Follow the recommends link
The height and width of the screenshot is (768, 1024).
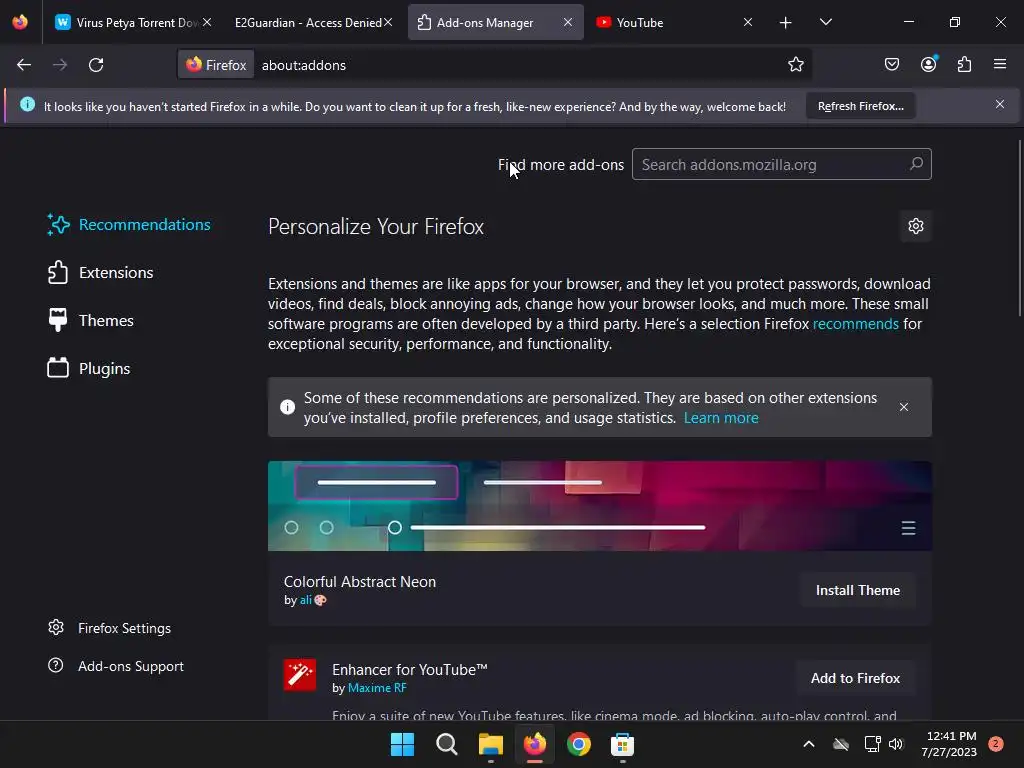point(856,324)
